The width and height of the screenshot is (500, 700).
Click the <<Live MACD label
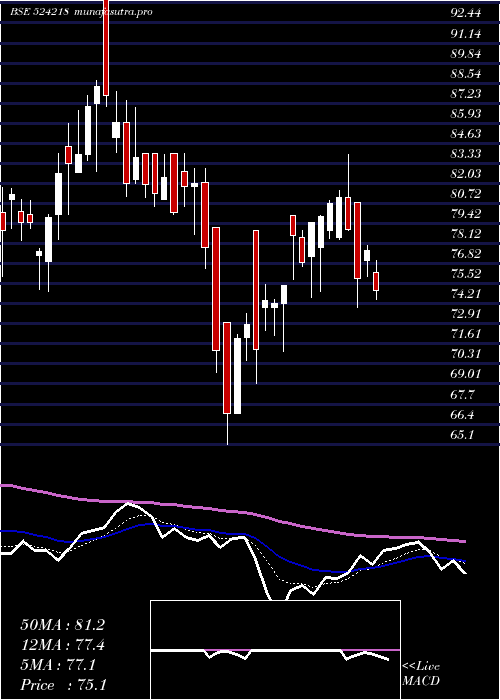pyautogui.click(x=421, y=674)
